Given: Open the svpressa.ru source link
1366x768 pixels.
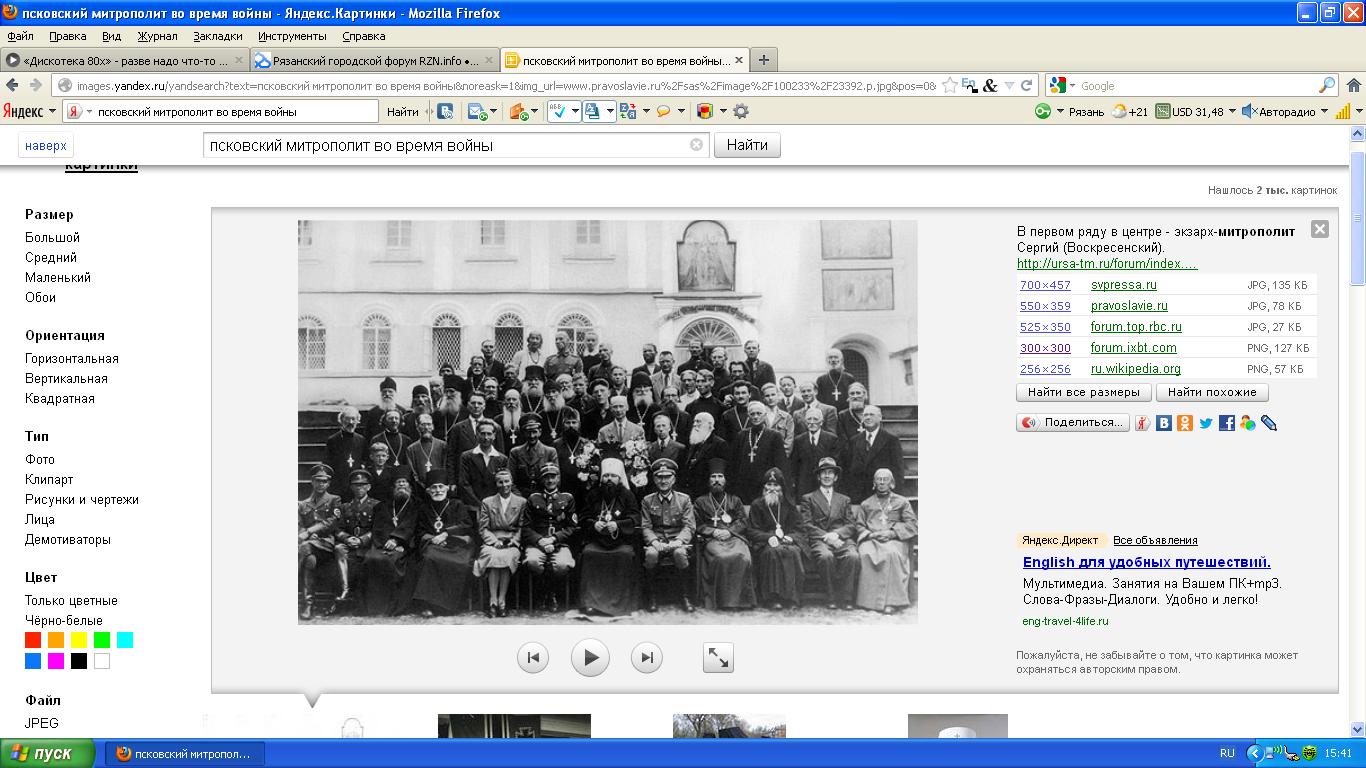Looking at the screenshot, I should pos(1123,285).
